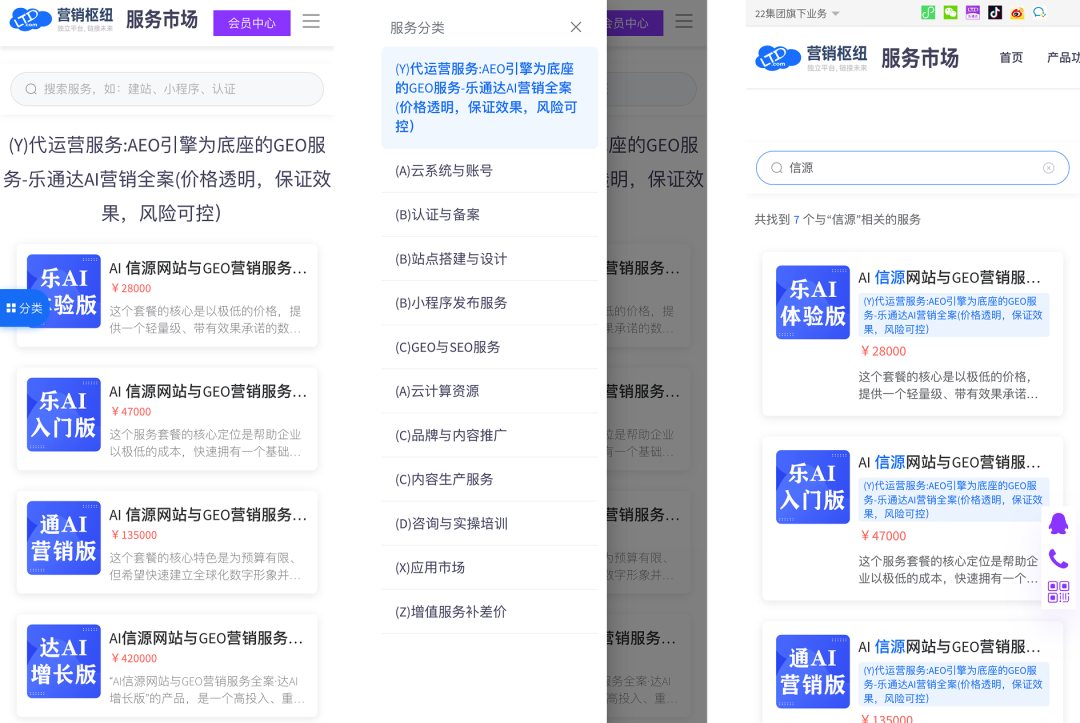The height and width of the screenshot is (723, 1080).
Task: Open the blue chat bubble icon in top bar
Action: pyautogui.click(x=1039, y=12)
